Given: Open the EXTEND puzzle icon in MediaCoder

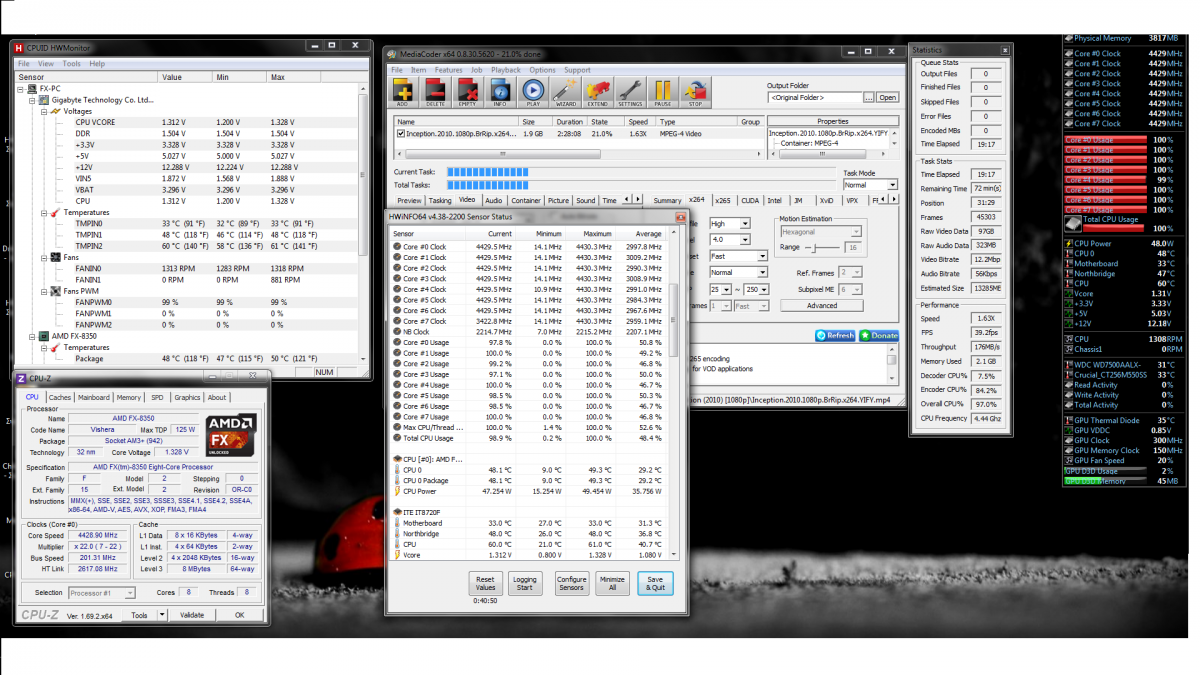Looking at the screenshot, I should 598,92.
